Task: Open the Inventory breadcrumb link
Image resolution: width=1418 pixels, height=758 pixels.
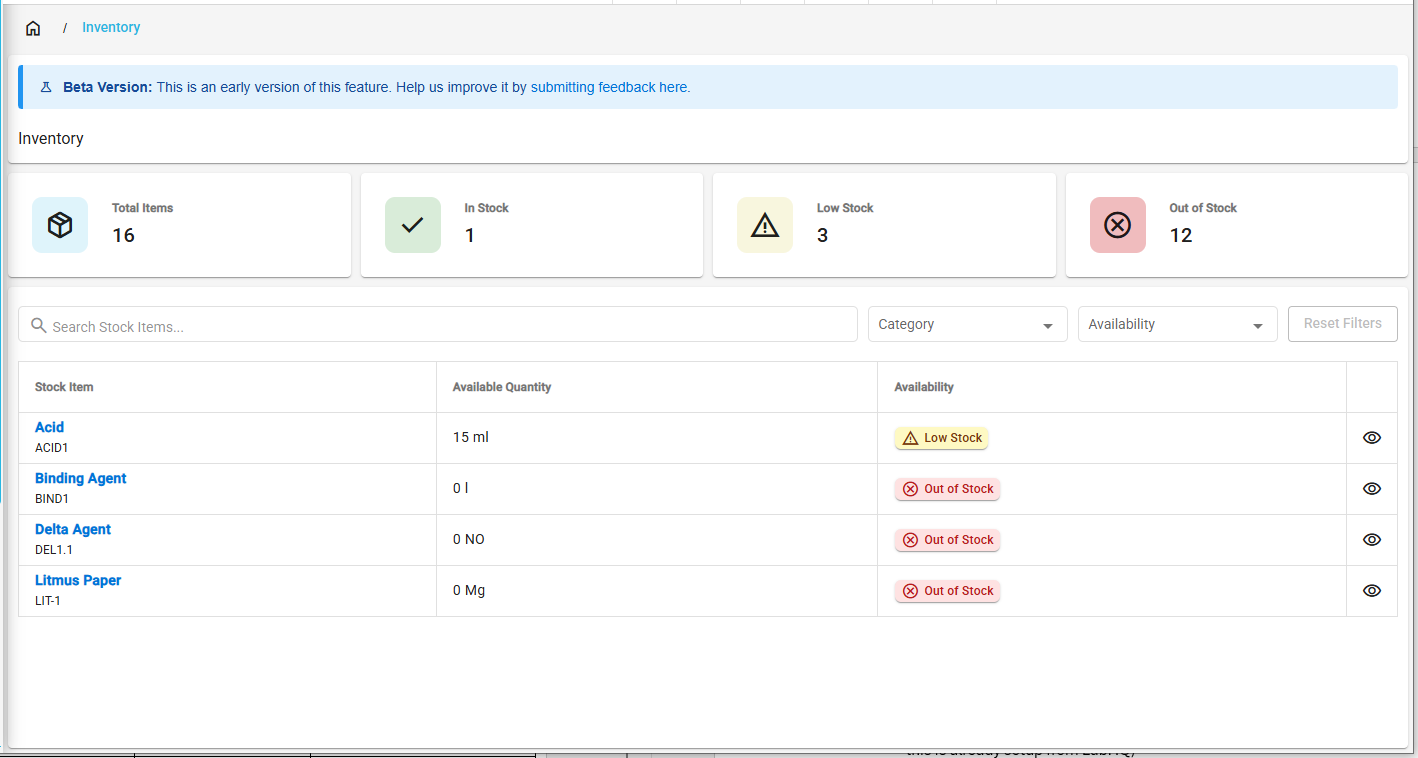Action: pos(111,28)
